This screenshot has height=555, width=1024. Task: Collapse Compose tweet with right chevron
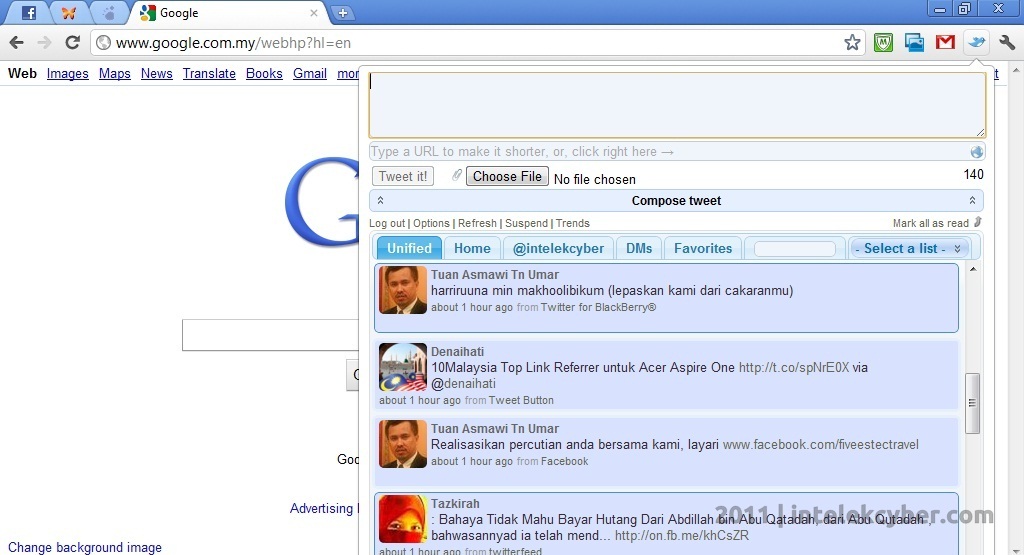click(972, 200)
